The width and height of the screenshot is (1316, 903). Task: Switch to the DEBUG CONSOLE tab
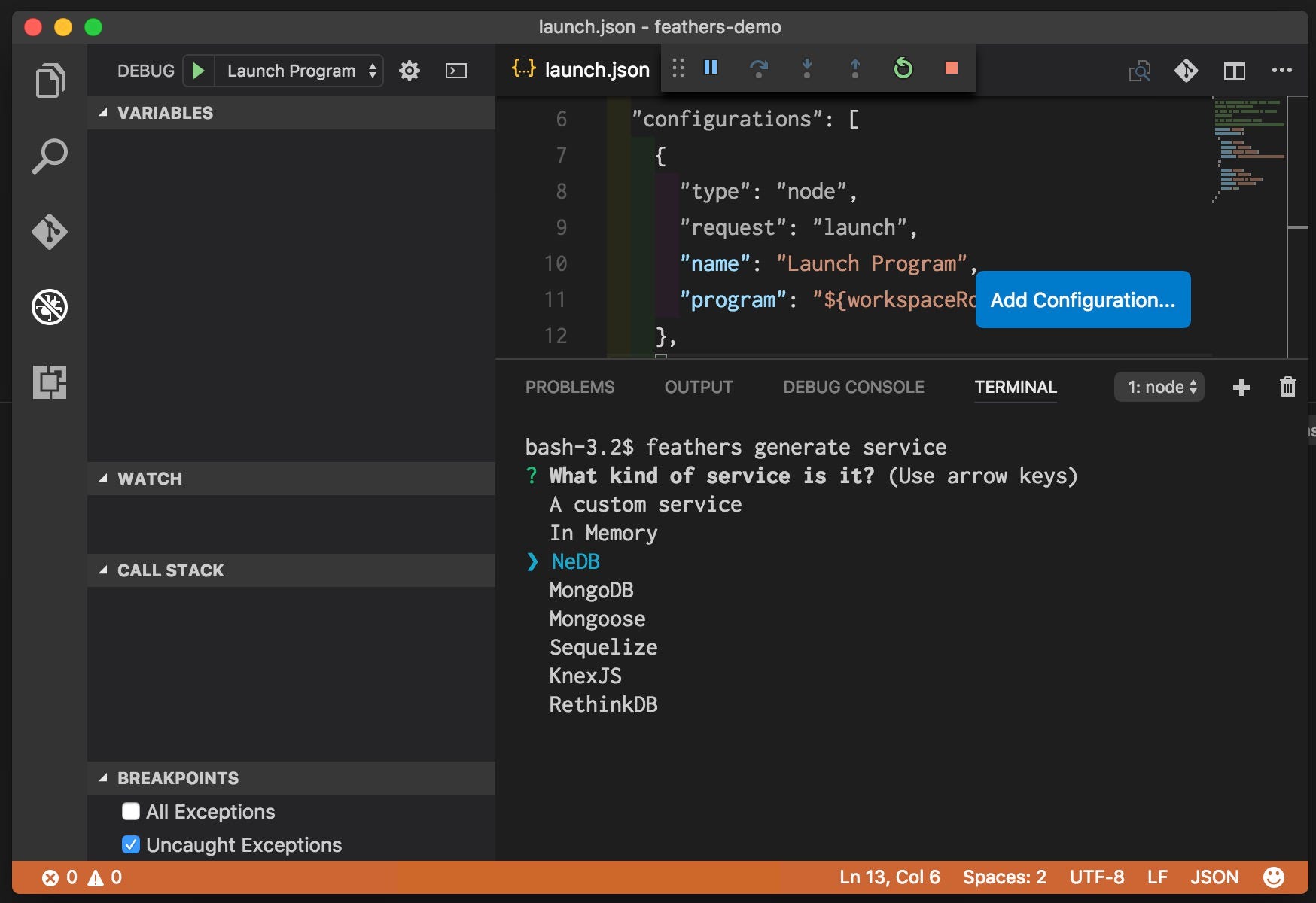click(x=854, y=387)
